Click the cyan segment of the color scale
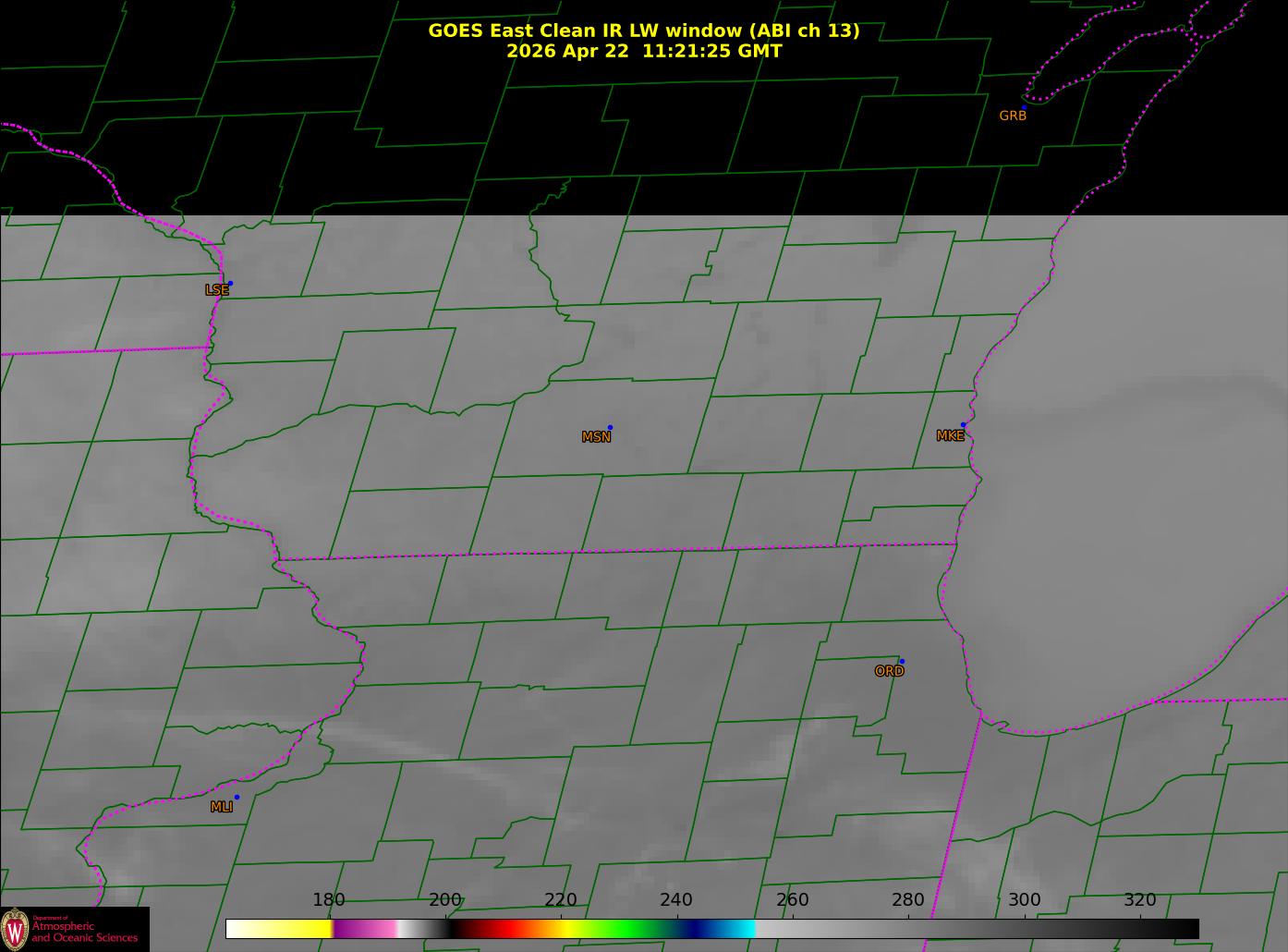 tap(736, 929)
